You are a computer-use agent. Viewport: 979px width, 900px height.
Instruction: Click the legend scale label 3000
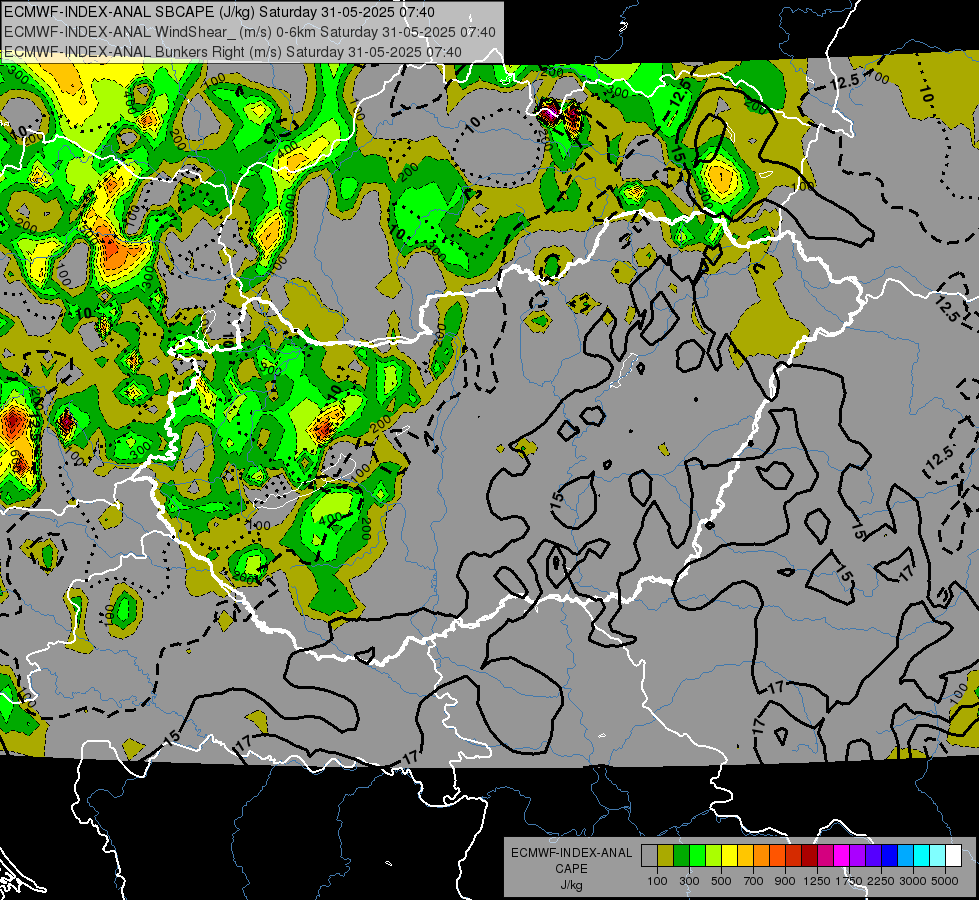pyautogui.click(x=913, y=881)
